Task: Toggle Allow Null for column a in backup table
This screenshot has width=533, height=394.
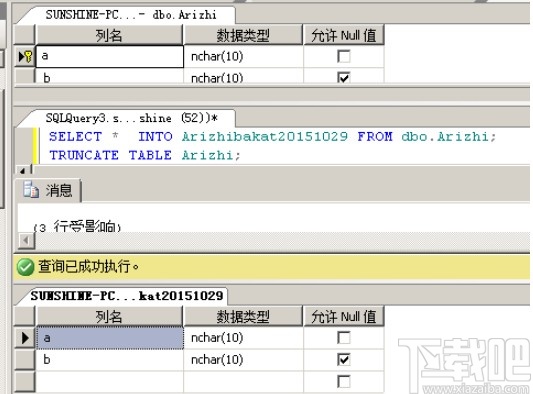Action: point(344,338)
